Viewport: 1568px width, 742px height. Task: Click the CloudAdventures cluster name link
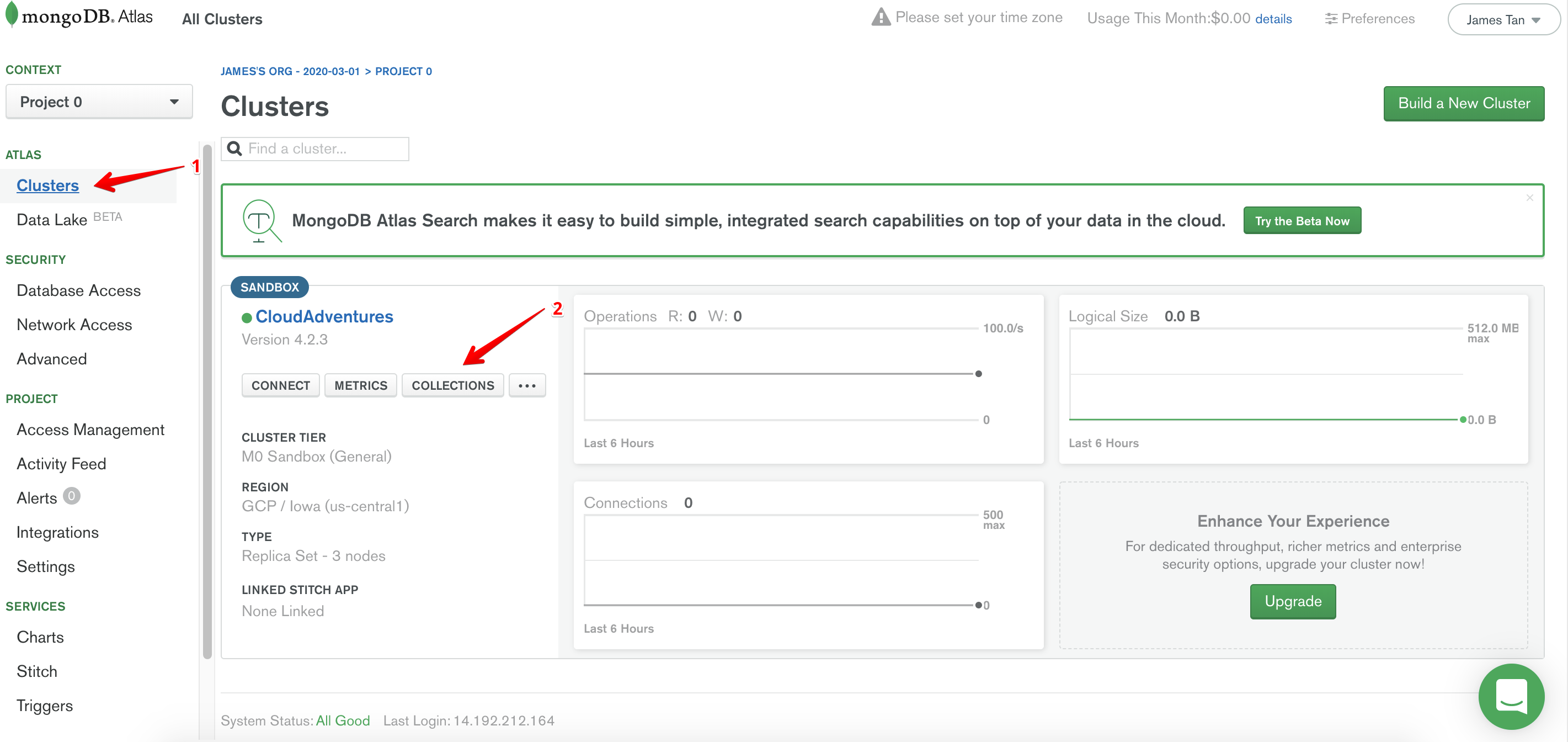click(324, 317)
